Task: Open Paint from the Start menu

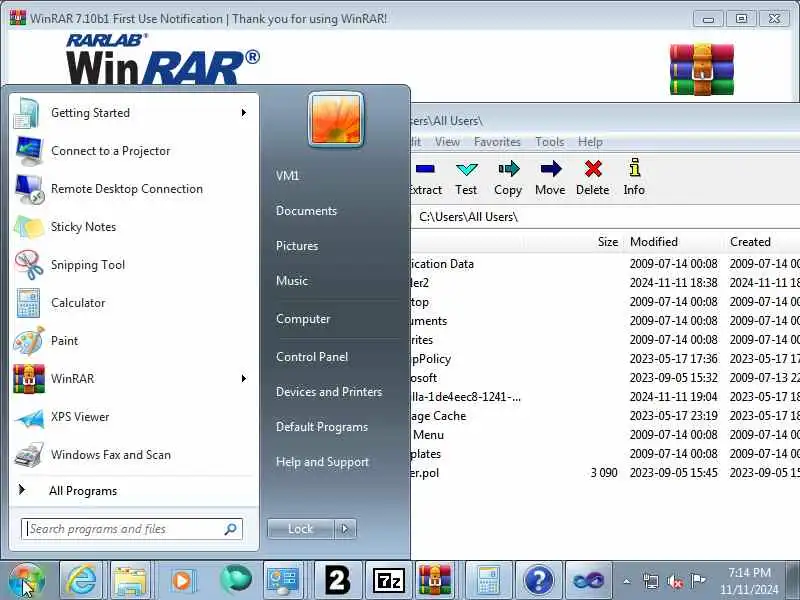Action: coord(133,341)
